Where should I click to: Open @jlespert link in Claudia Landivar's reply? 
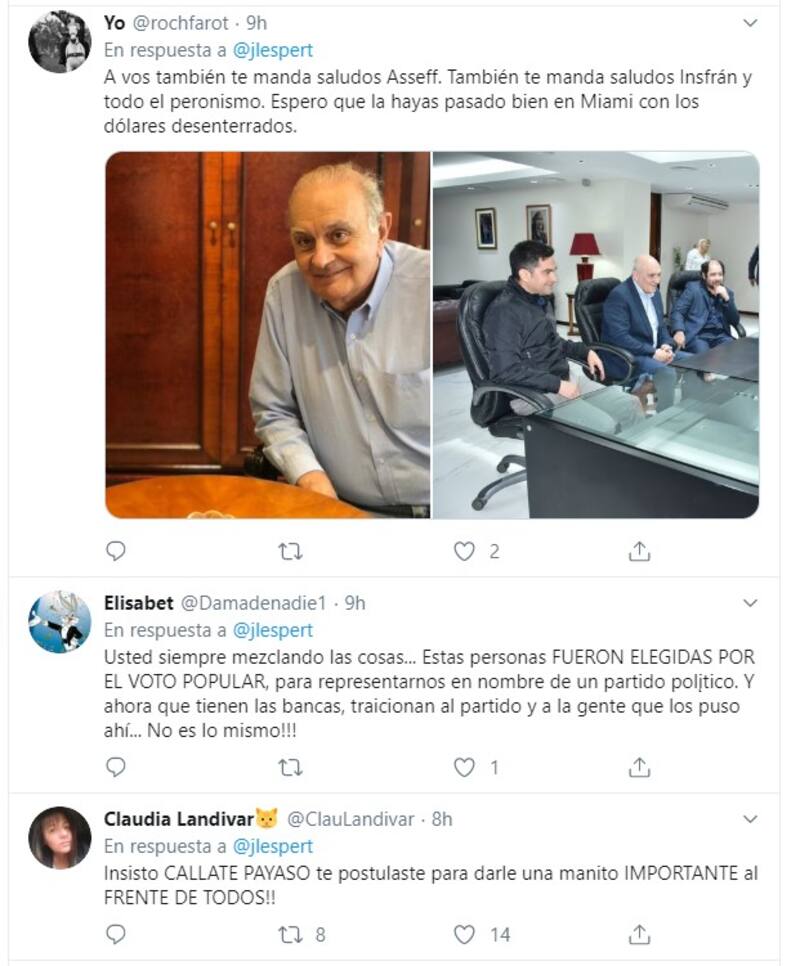pyautogui.click(x=273, y=846)
